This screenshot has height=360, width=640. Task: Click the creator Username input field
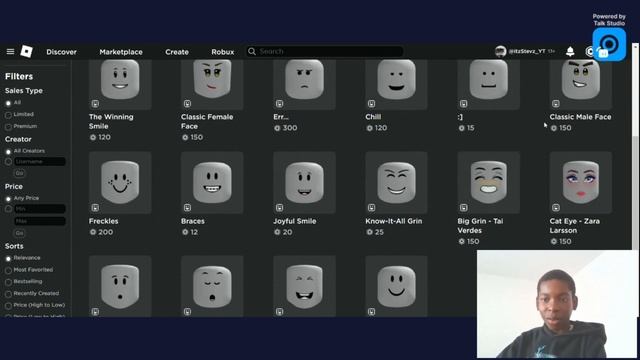click(40, 162)
